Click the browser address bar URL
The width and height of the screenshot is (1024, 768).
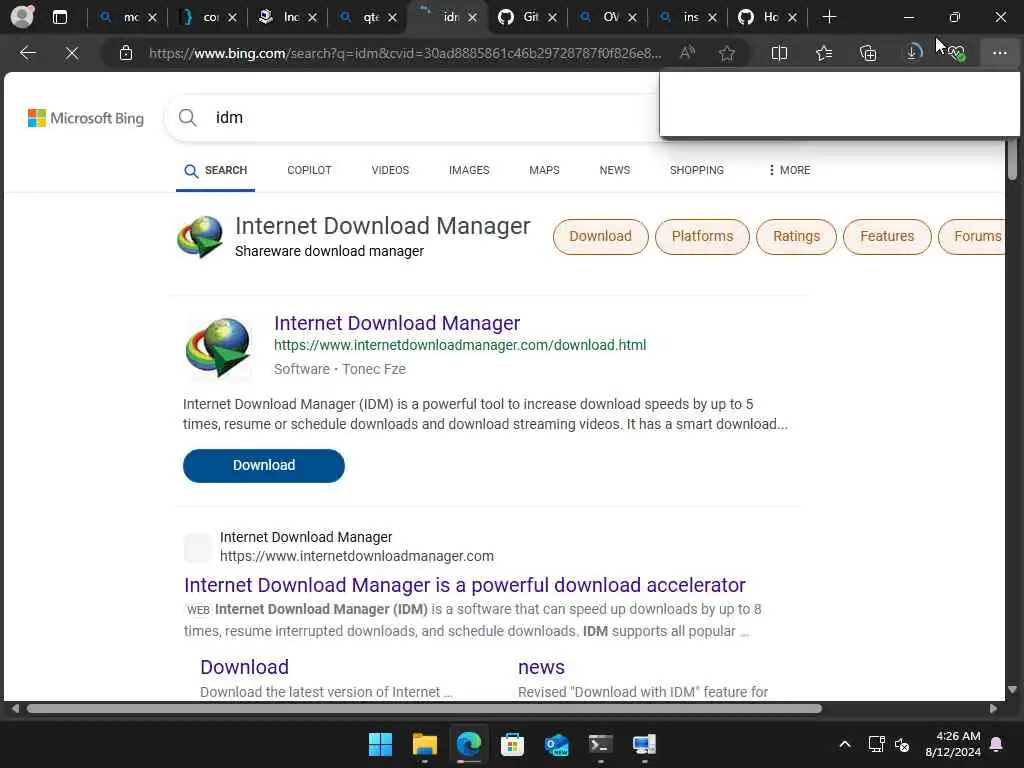point(405,53)
